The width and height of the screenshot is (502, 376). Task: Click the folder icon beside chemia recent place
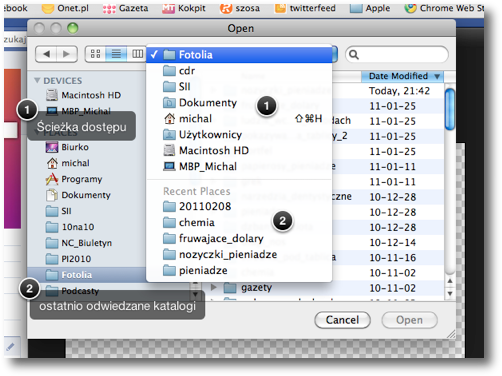pos(169,222)
